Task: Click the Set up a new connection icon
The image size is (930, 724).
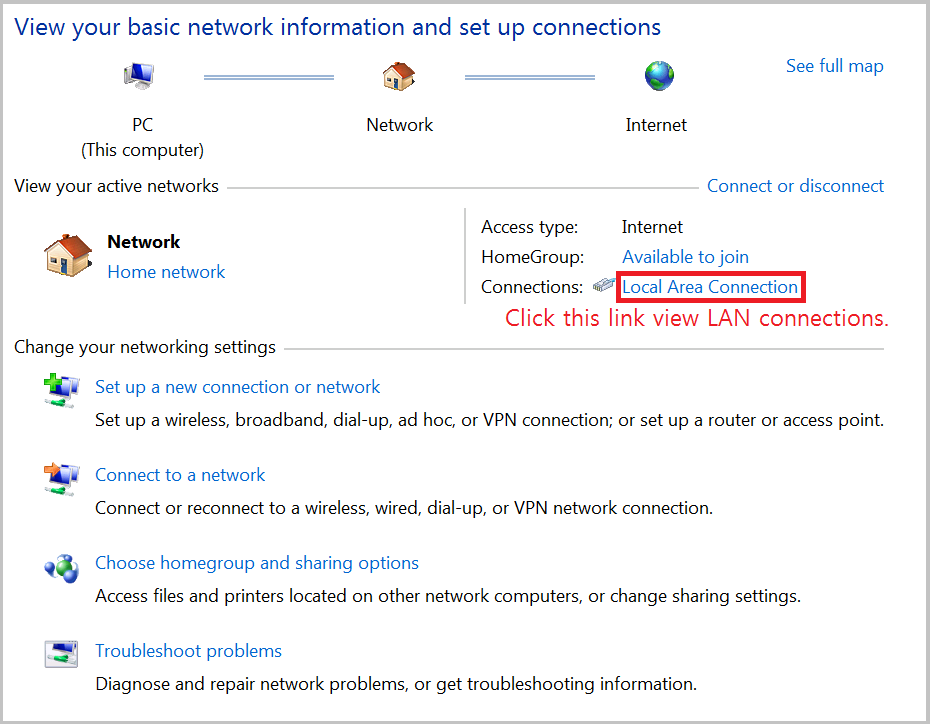Action: pos(61,388)
